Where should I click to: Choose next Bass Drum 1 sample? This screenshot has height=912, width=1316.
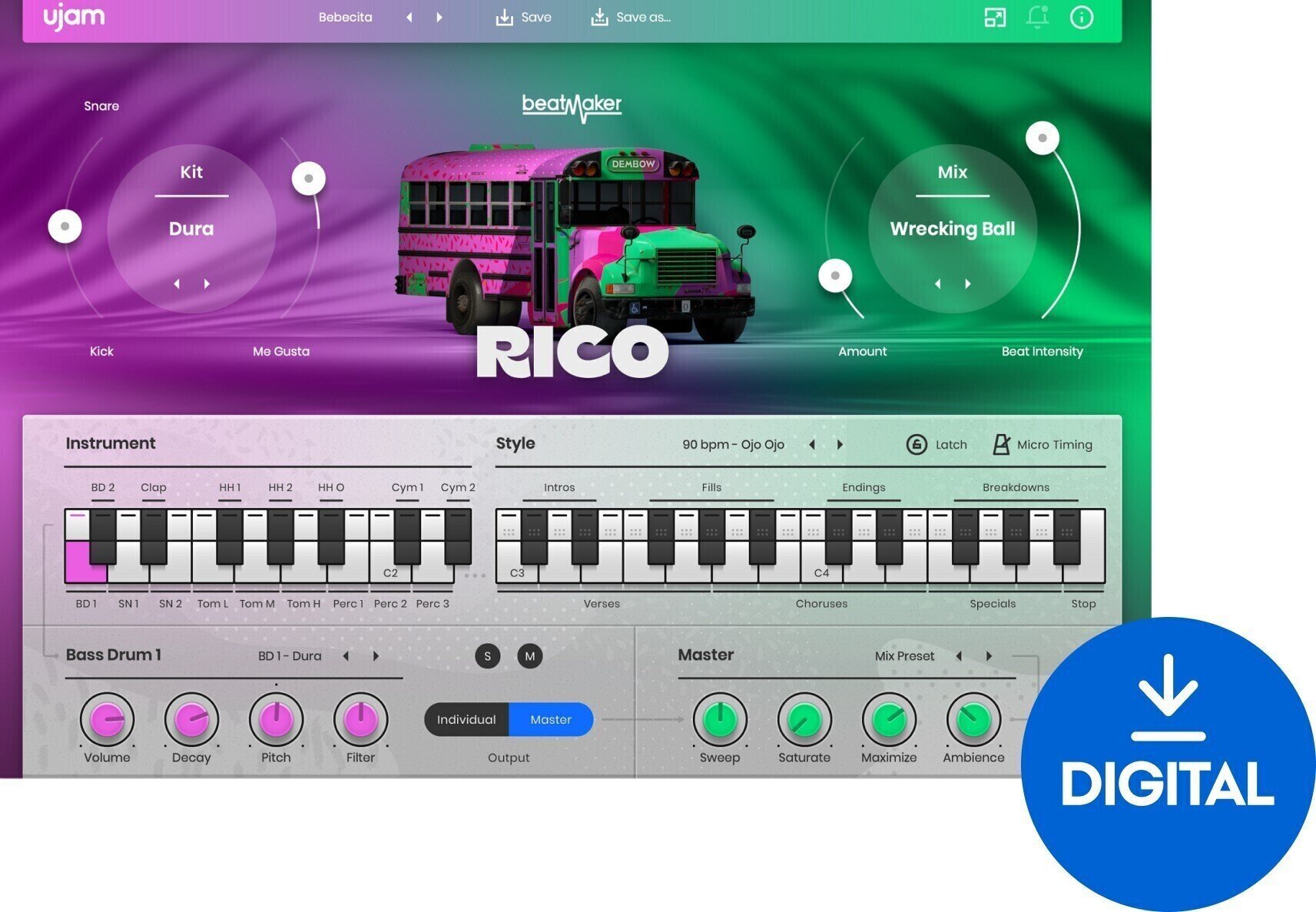376,655
